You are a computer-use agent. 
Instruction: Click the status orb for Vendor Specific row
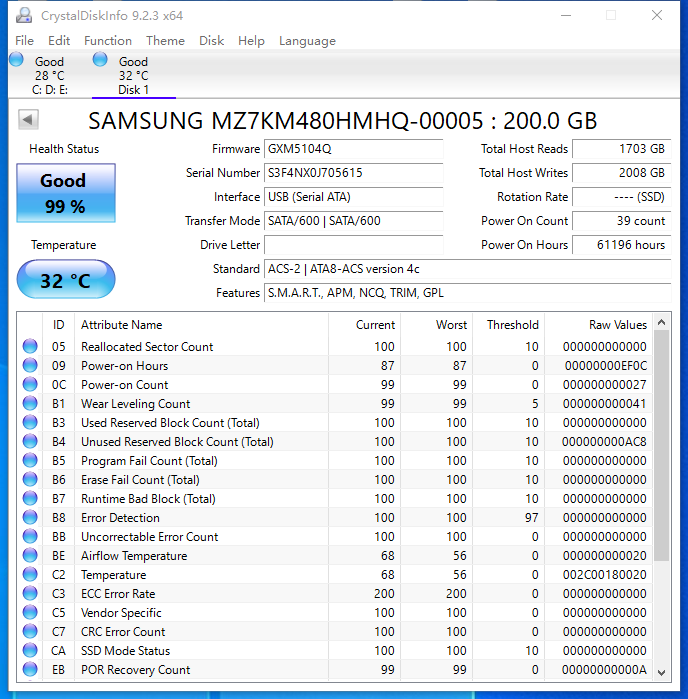[x=30, y=613]
